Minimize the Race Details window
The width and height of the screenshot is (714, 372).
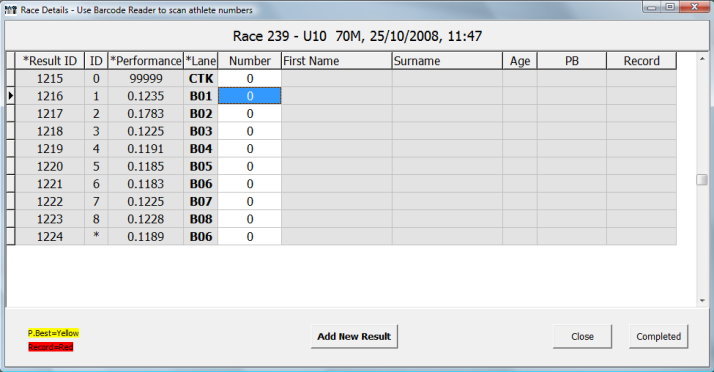[x=652, y=7]
